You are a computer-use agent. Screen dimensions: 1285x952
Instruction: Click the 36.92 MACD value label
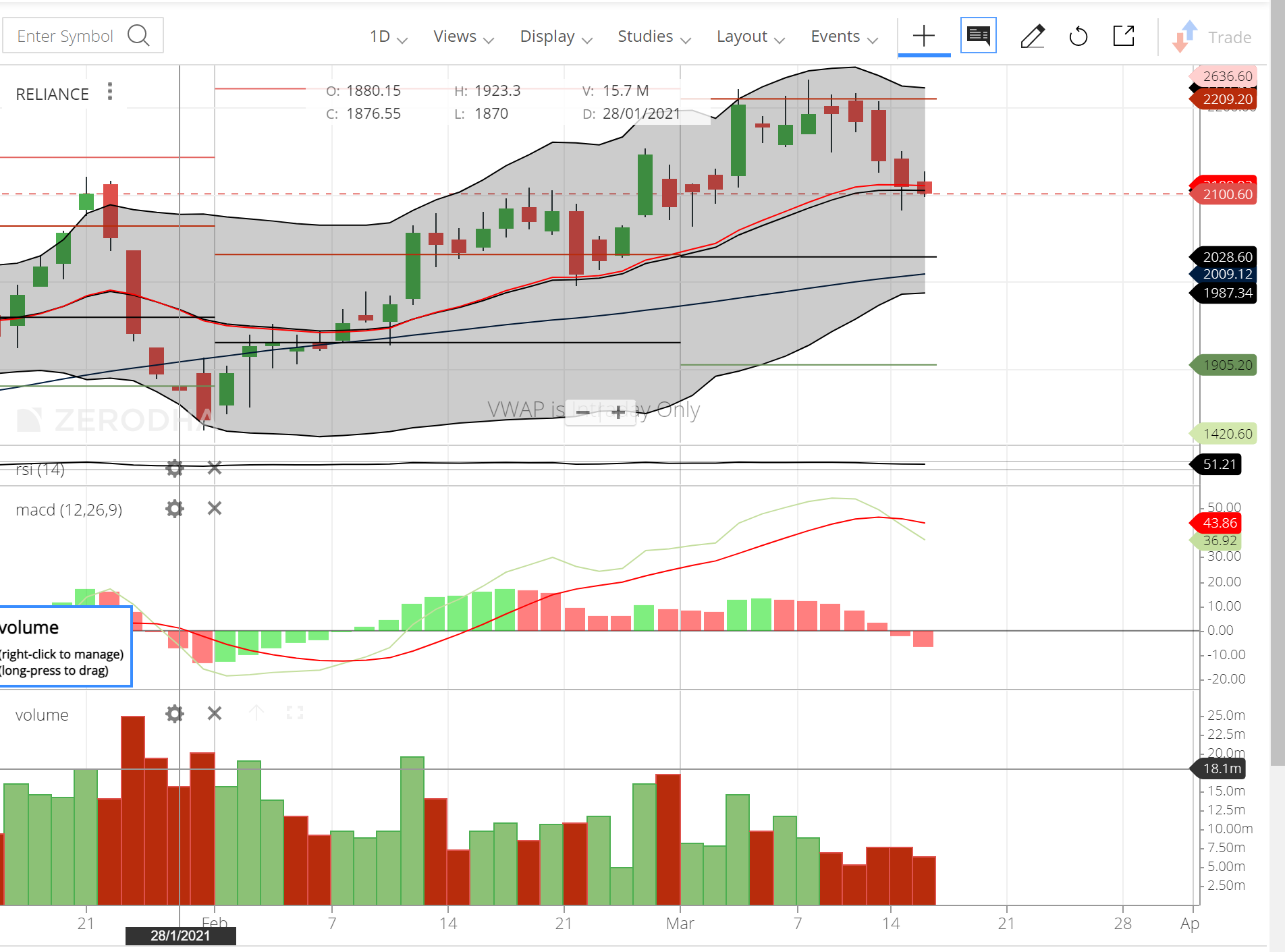pyautogui.click(x=1215, y=540)
